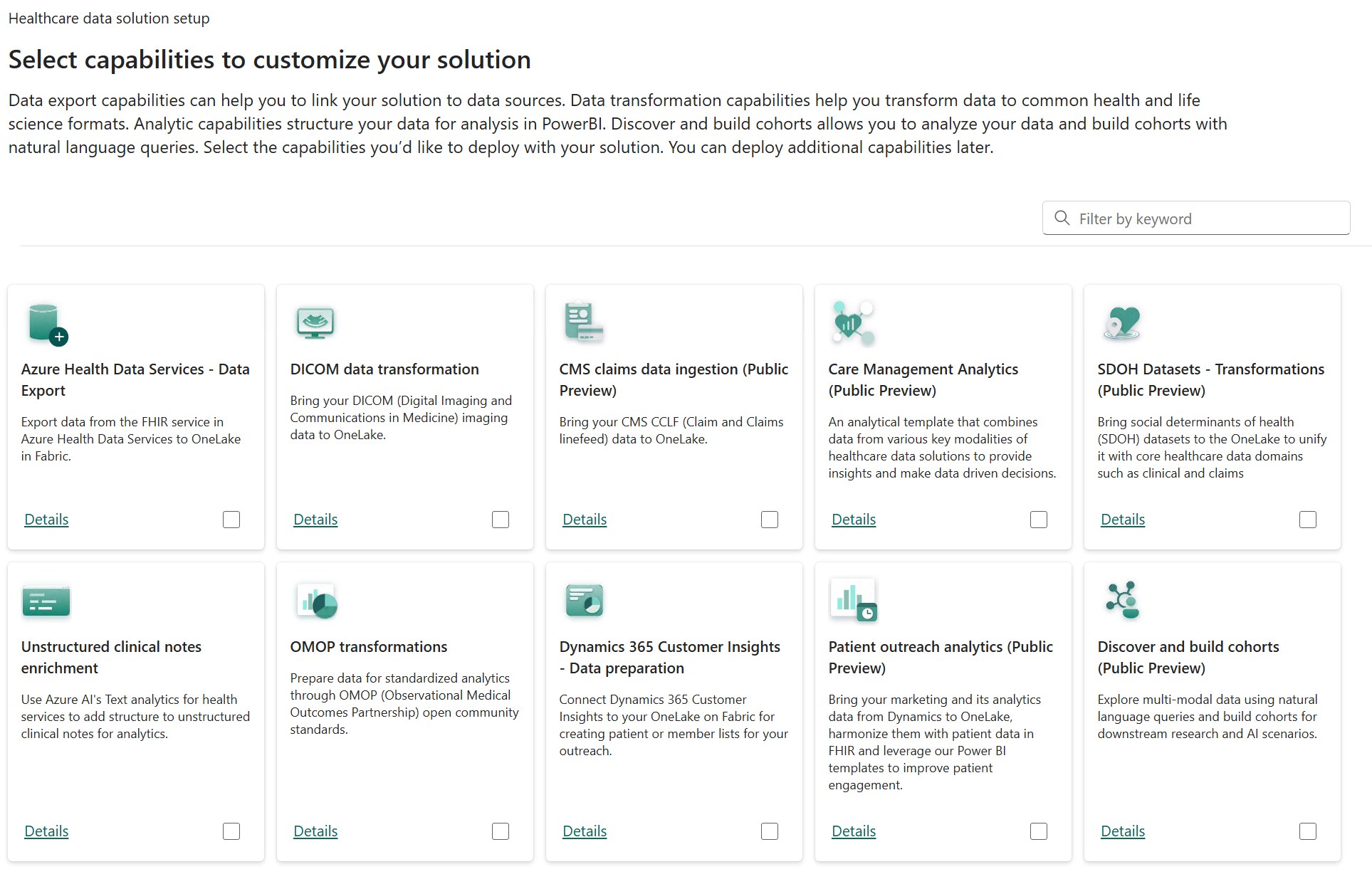Open Details for Discover and build cohorts
Image resolution: width=1372 pixels, height=879 pixels.
coord(1123,831)
